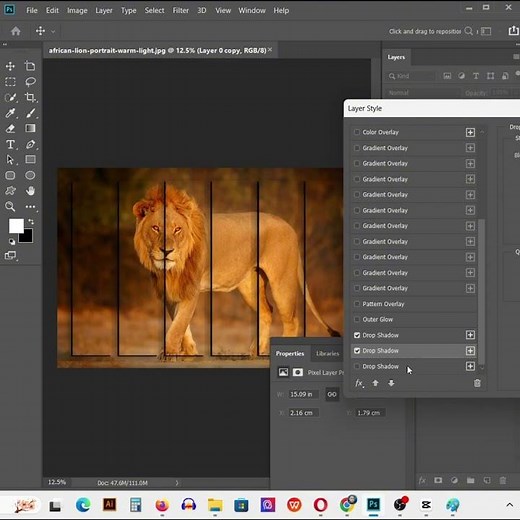Image resolution: width=520 pixels, height=520 pixels.
Task: Switch to the Properties tab
Action: click(x=290, y=354)
